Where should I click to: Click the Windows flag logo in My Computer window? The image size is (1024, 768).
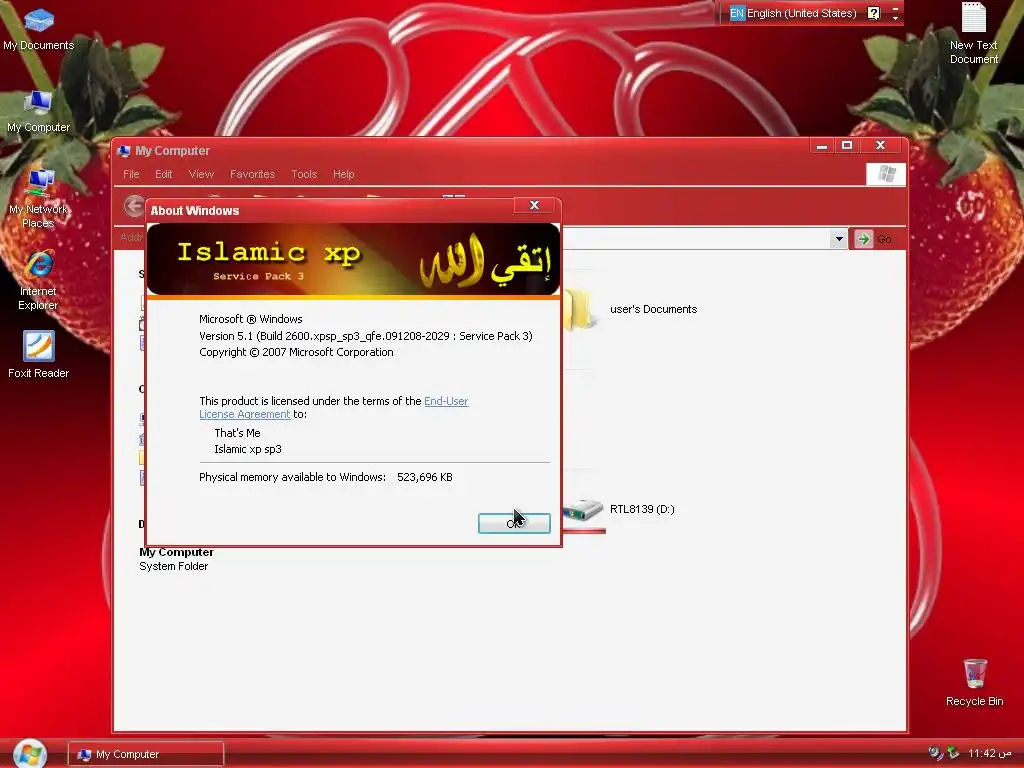[x=886, y=174]
